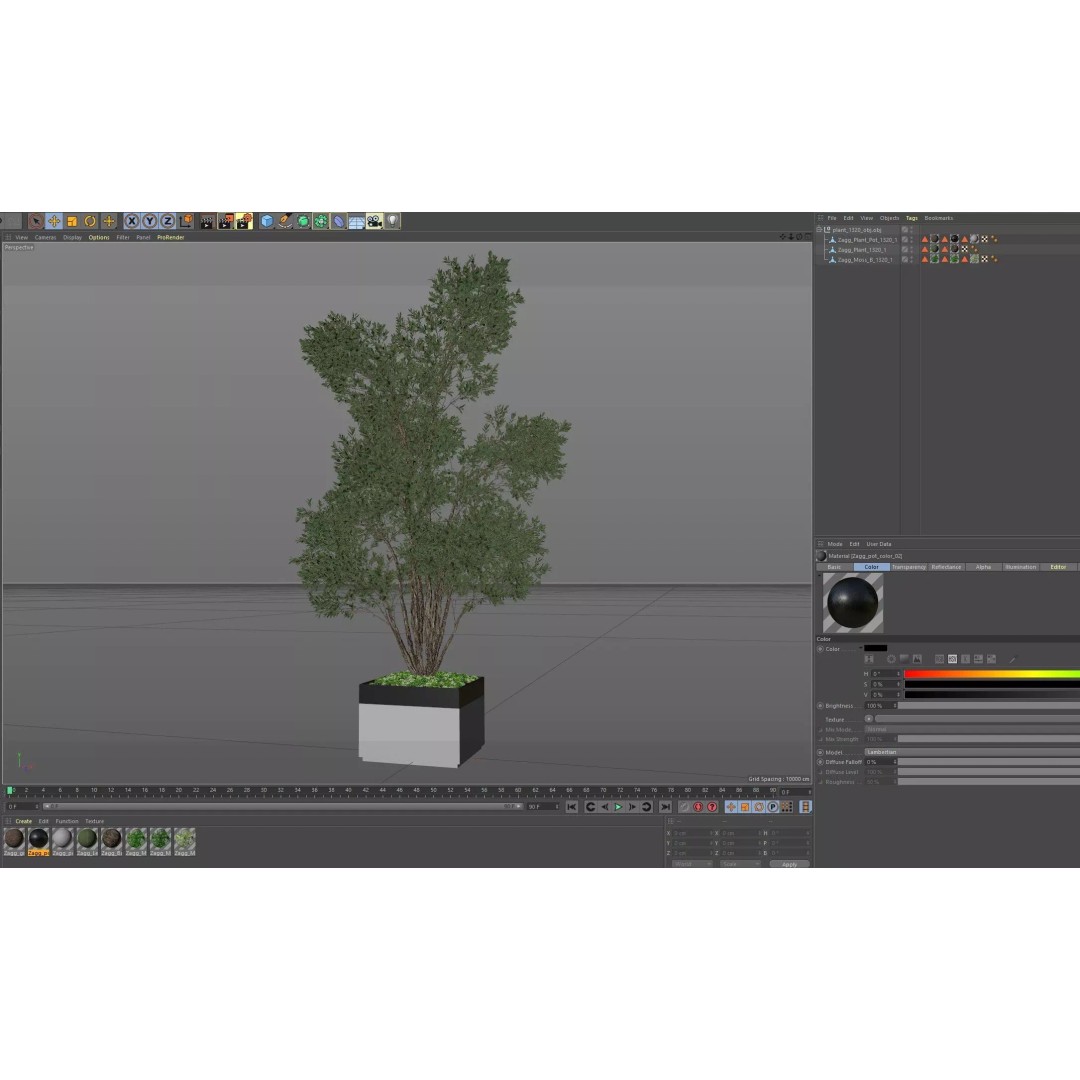This screenshot has height=1080, width=1080.
Task: Toggle the Z axis lock
Action: pos(167,221)
